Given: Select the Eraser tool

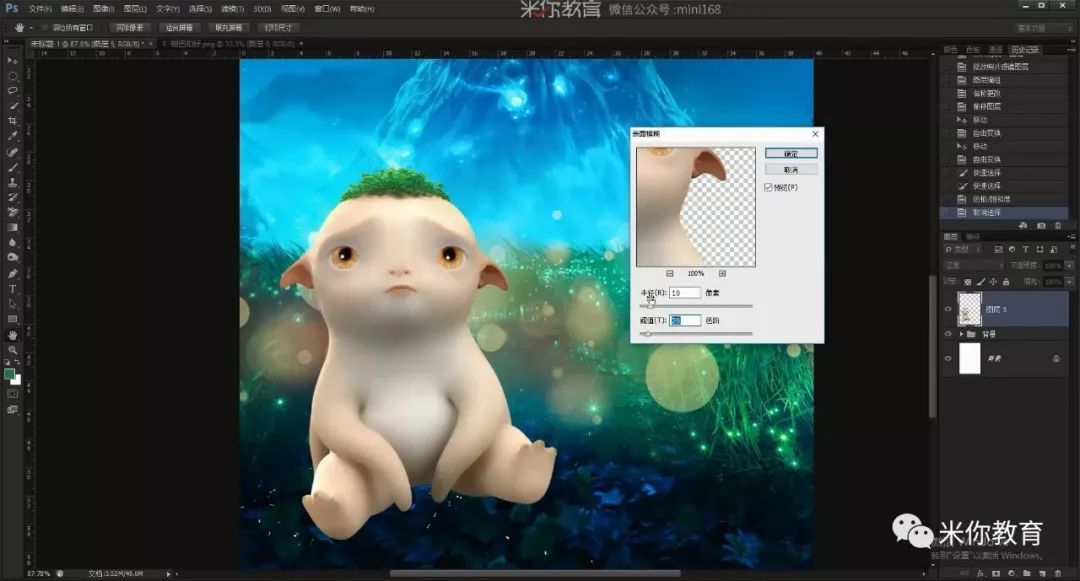Looking at the screenshot, I should [12, 213].
